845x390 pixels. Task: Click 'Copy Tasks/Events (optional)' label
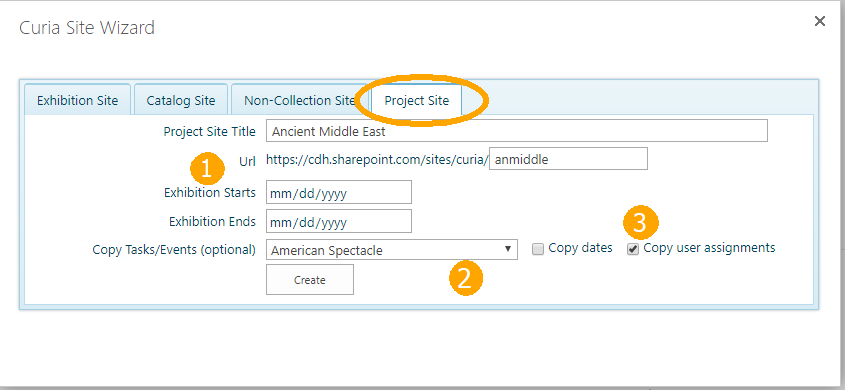(x=174, y=250)
